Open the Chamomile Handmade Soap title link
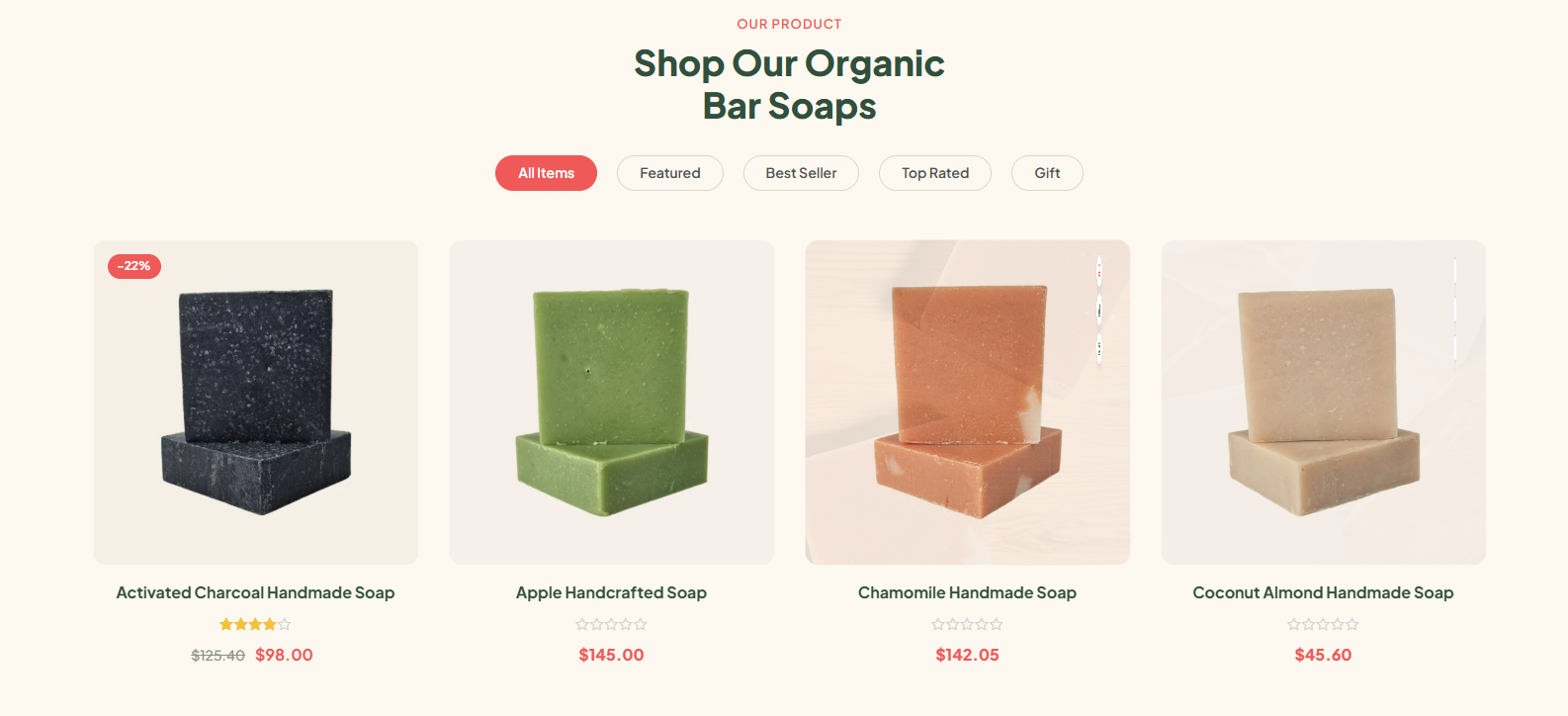The height and width of the screenshot is (716, 1568). pyautogui.click(x=968, y=592)
